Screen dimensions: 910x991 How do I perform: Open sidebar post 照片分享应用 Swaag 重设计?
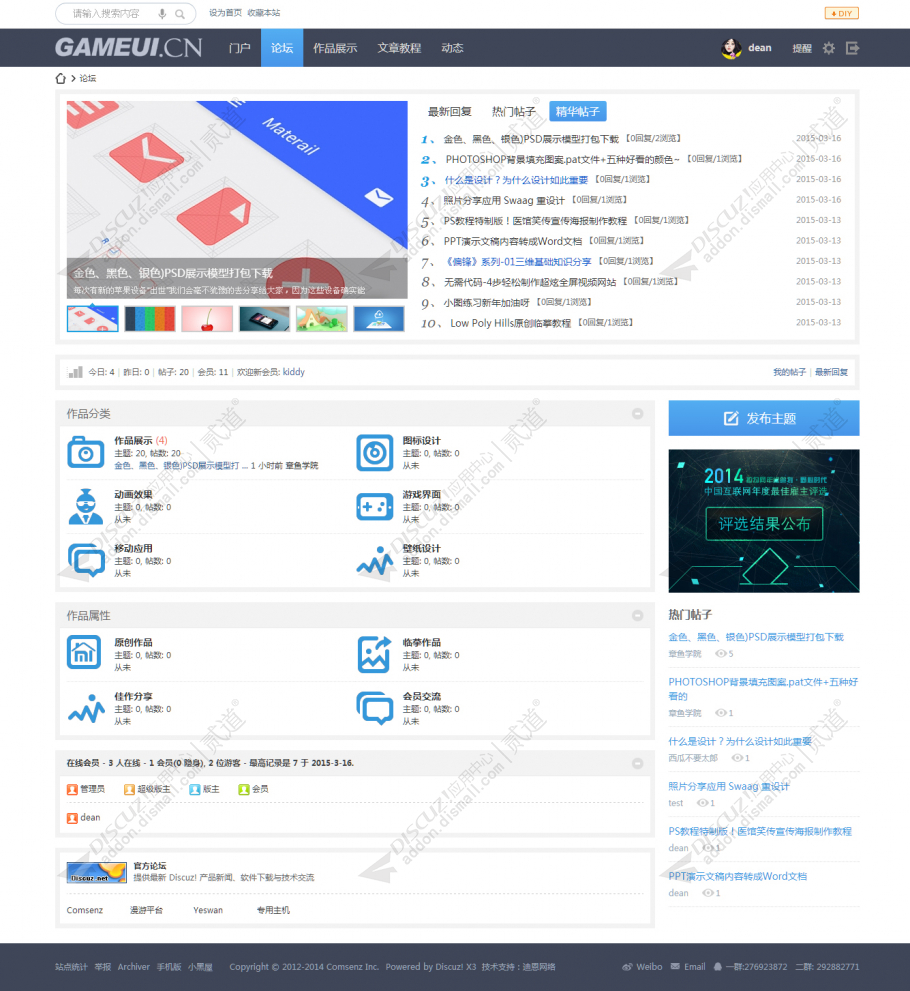click(729, 787)
